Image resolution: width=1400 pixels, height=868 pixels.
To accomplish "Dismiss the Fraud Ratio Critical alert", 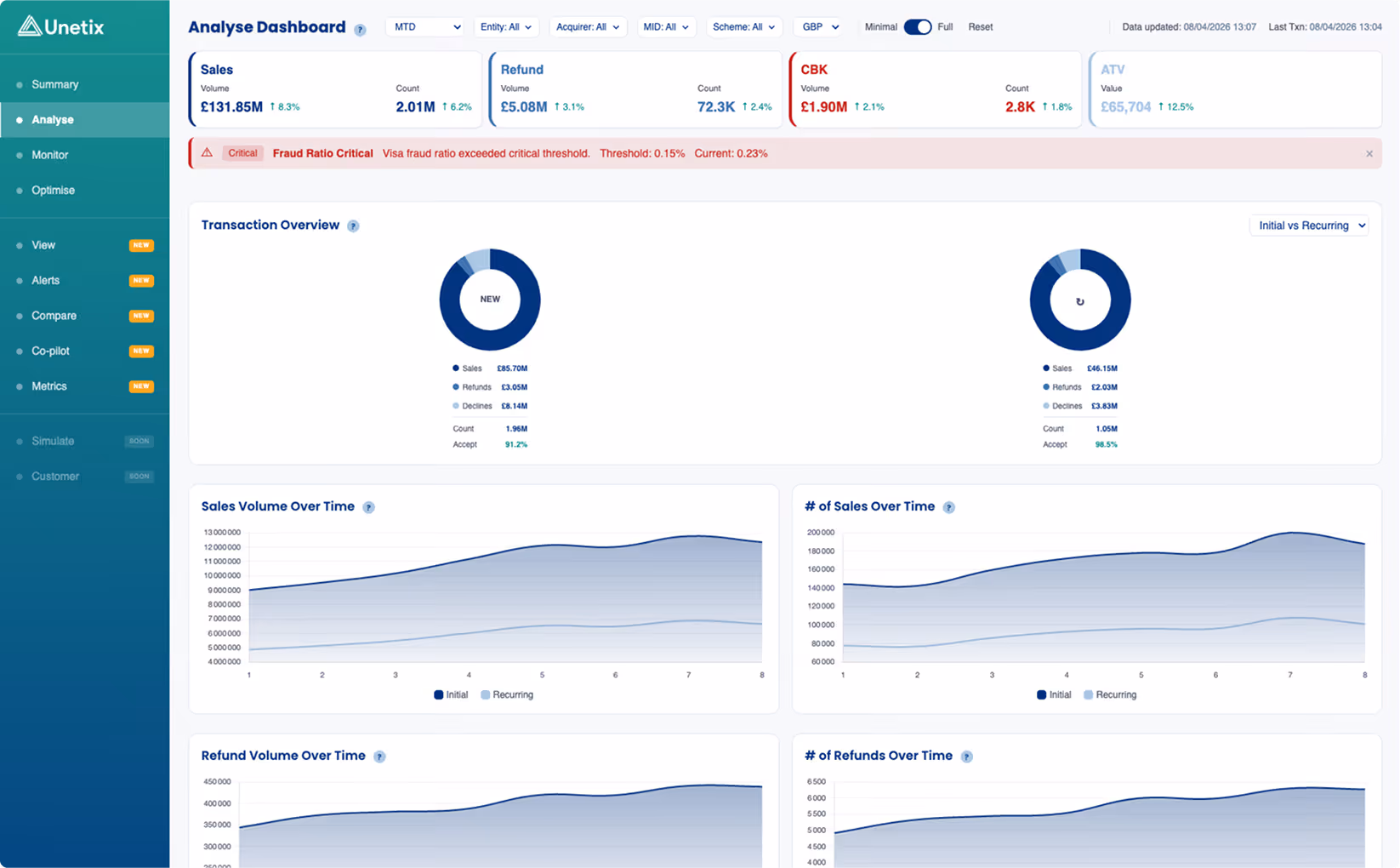I will tap(1369, 154).
